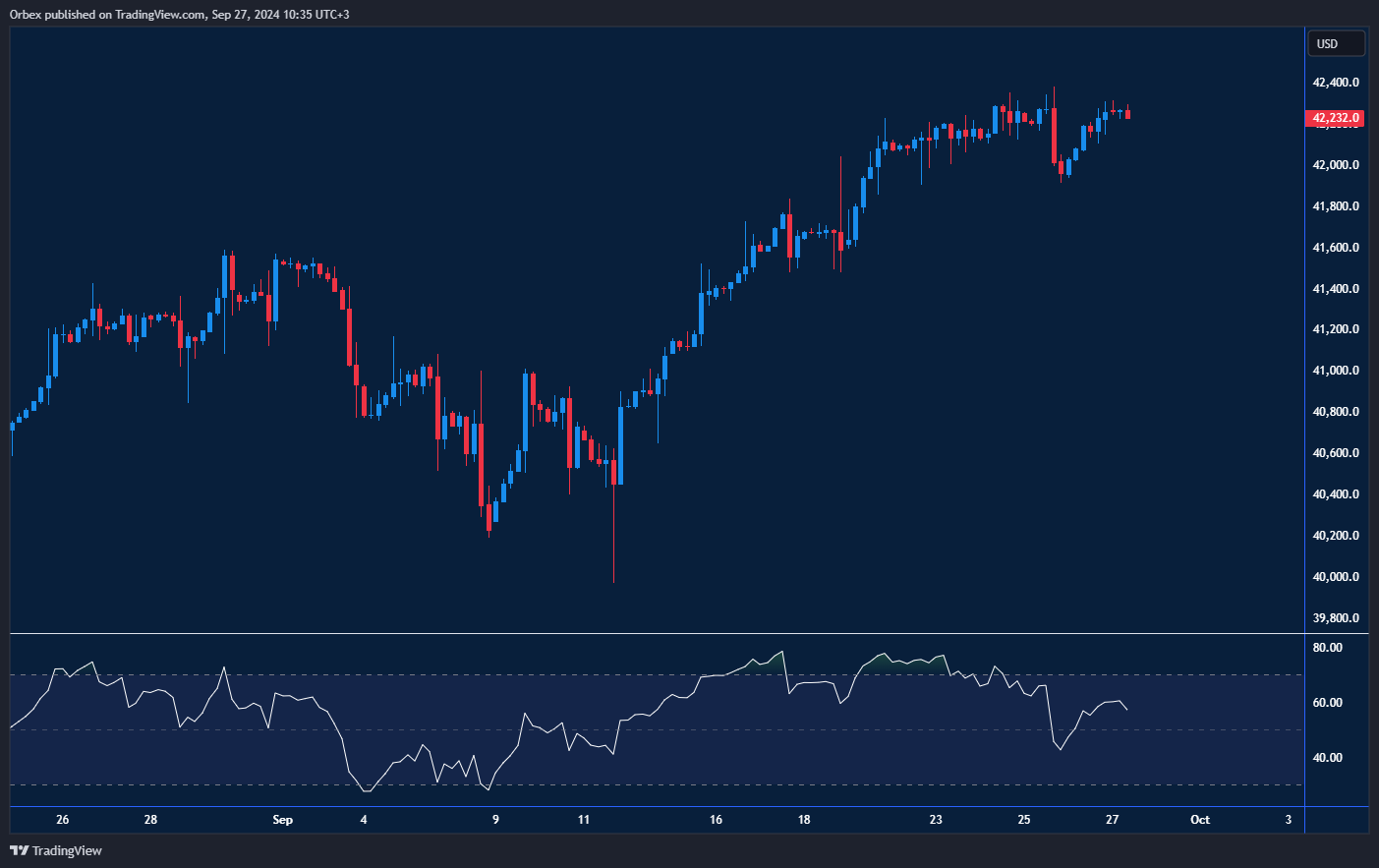The image size is (1379, 868).
Task: Select the 40,000.0 level on price scale
Action: pos(1336,577)
